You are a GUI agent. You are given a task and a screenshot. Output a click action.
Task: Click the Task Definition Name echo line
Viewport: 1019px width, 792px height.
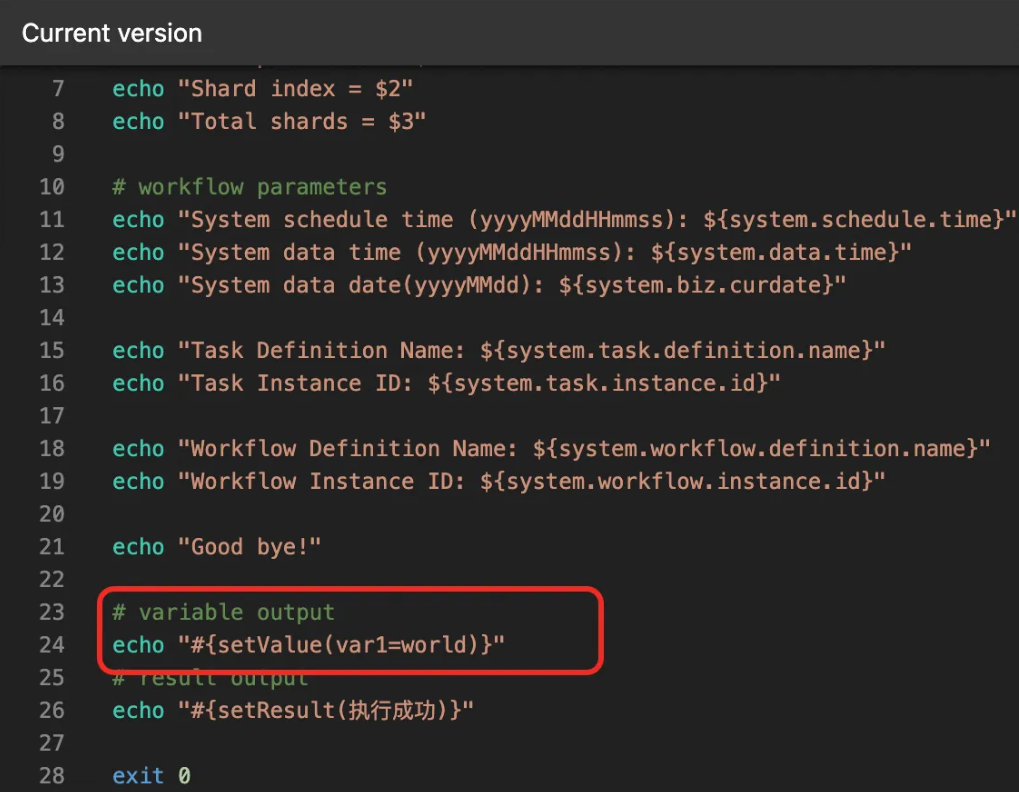coord(498,350)
